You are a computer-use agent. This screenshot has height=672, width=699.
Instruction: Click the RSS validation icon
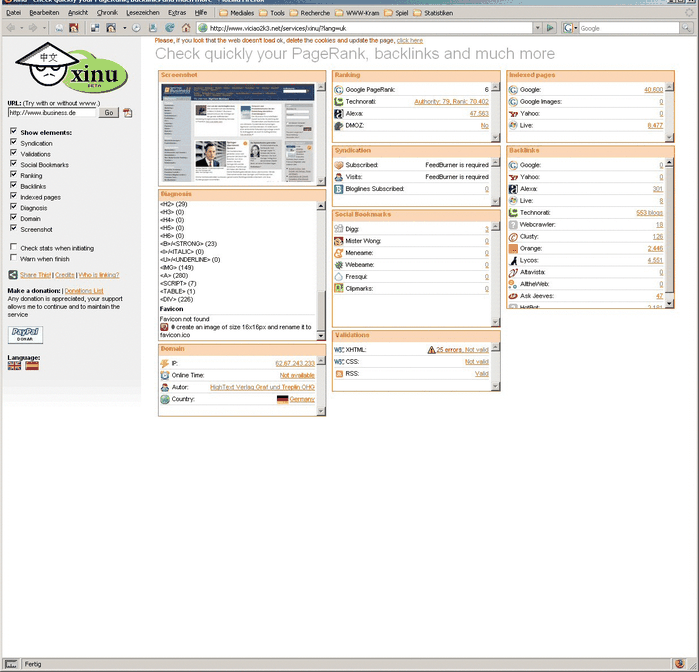pyautogui.click(x=339, y=374)
